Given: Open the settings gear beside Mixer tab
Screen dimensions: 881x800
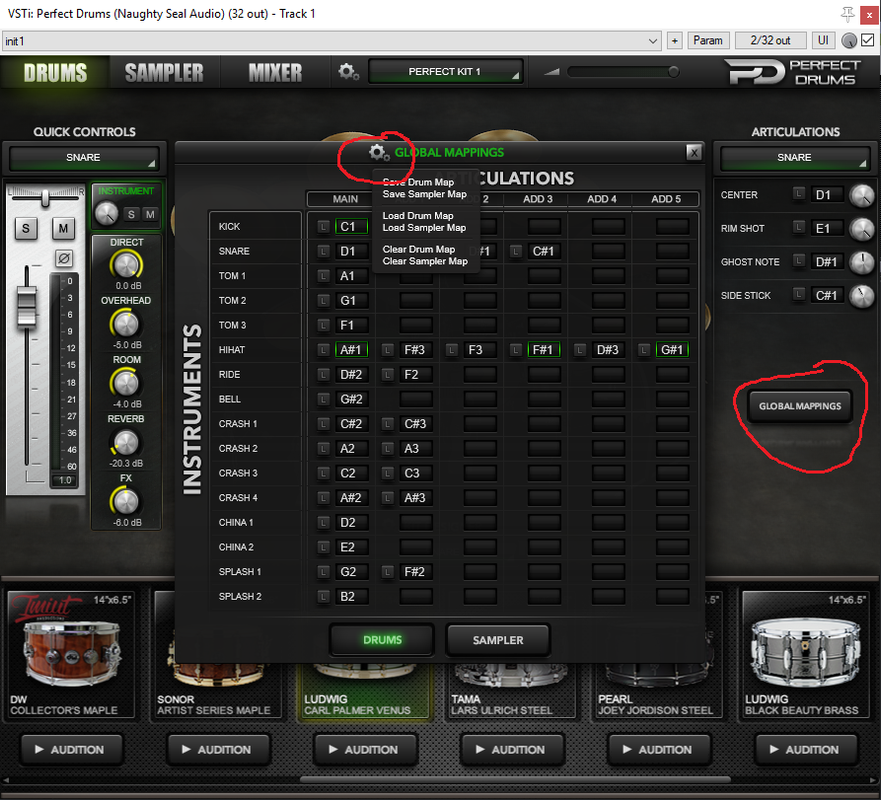Looking at the screenshot, I should click(348, 71).
